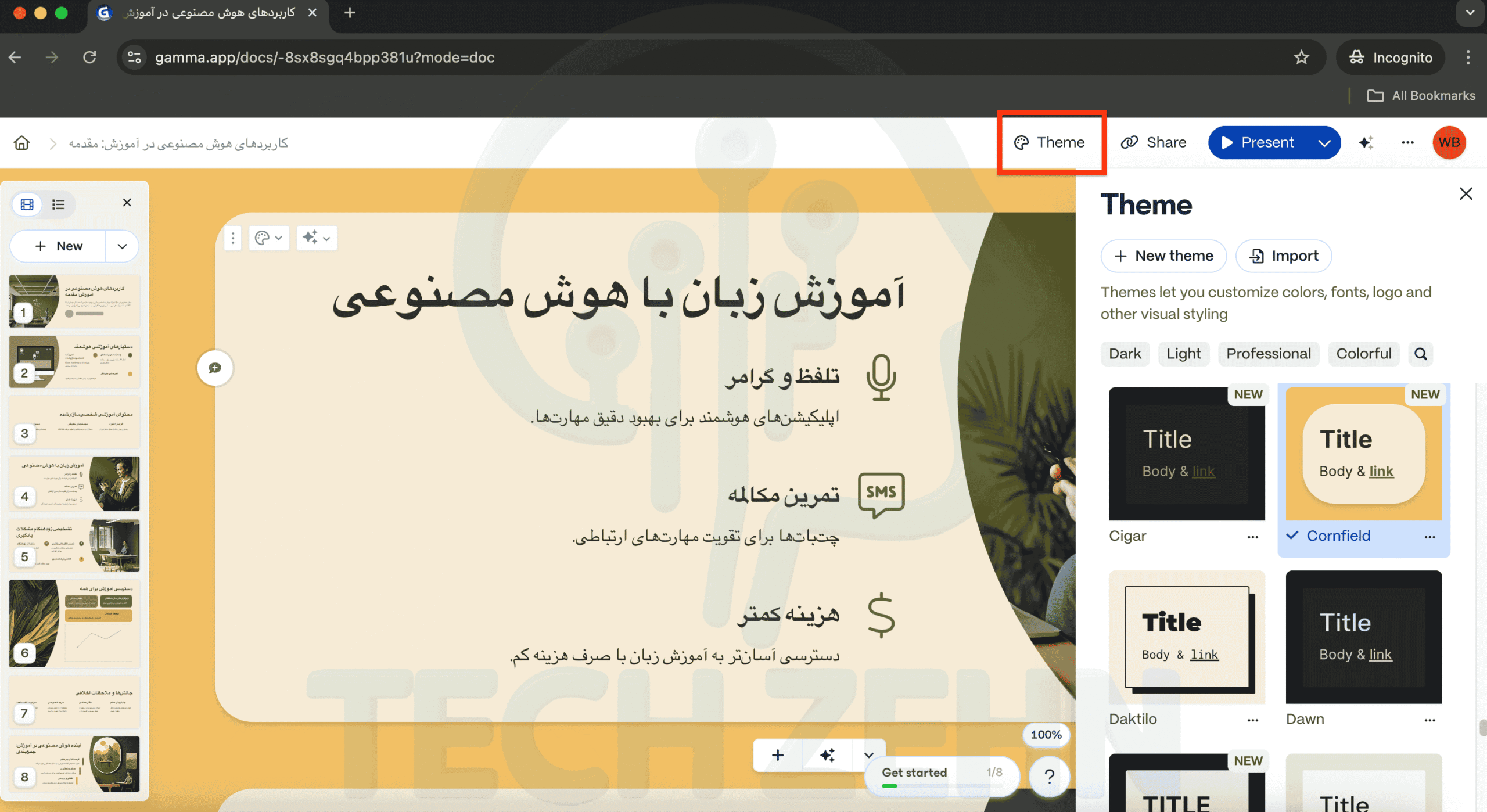The height and width of the screenshot is (812, 1487).
Task: Click the address bar URL
Action: (x=325, y=57)
